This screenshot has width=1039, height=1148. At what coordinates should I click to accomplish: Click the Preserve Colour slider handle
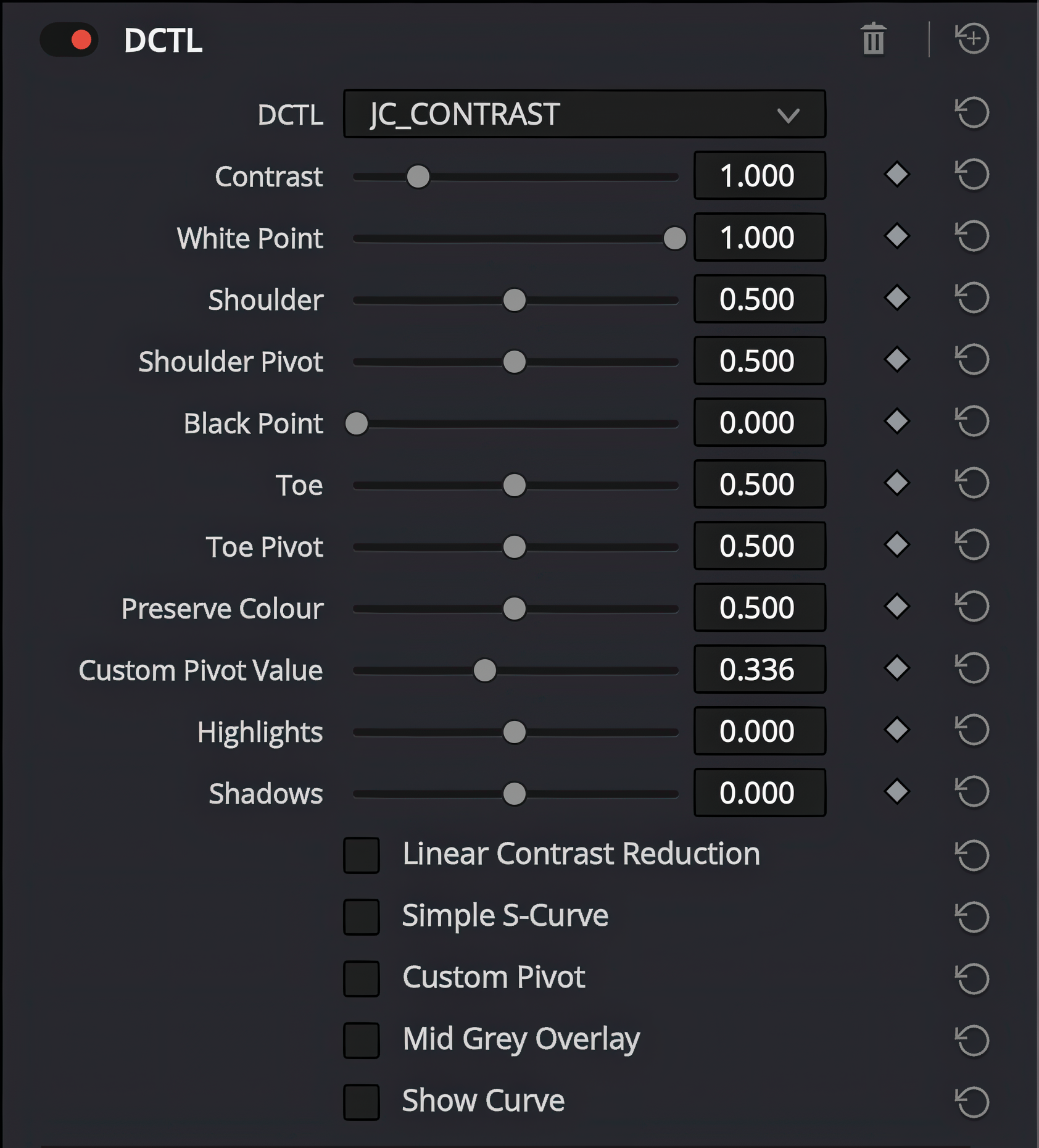tap(514, 609)
